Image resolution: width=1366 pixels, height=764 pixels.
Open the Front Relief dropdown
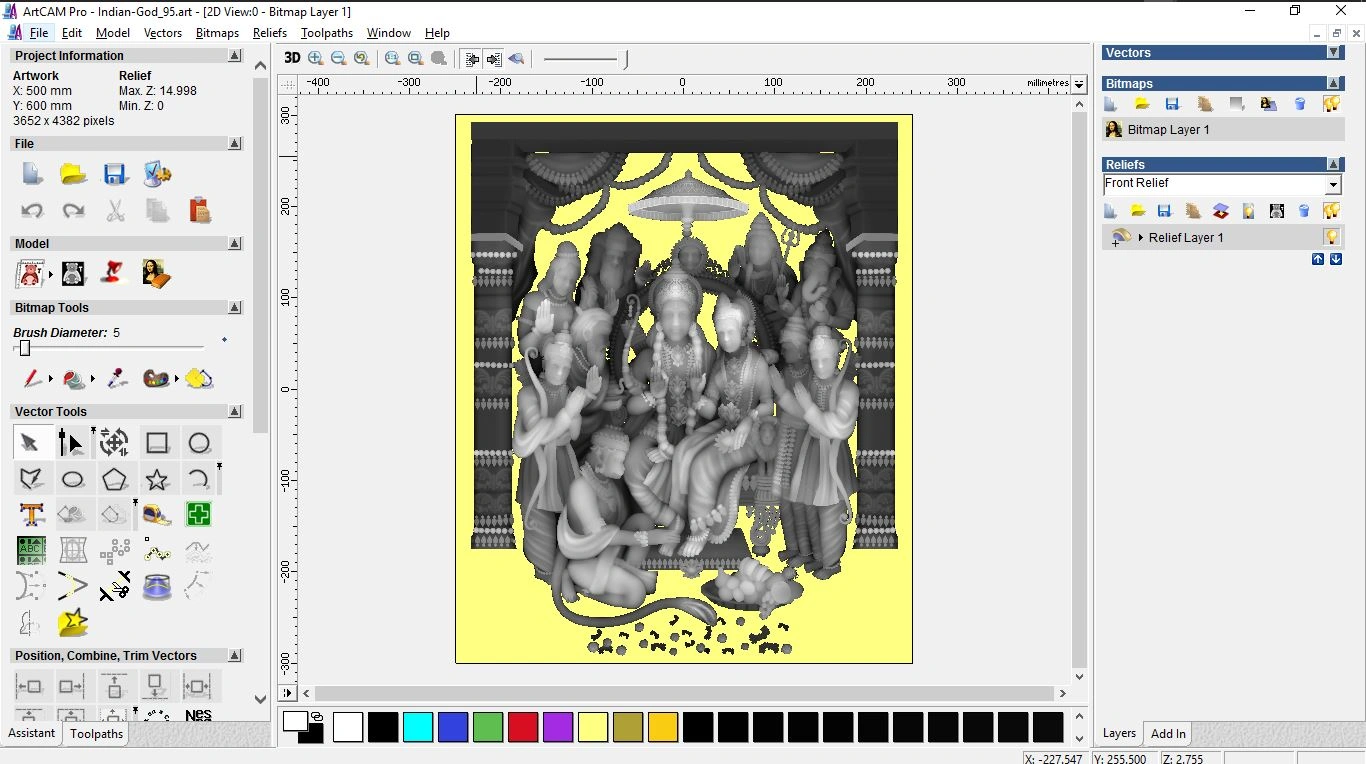click(x=1332, y=185)
